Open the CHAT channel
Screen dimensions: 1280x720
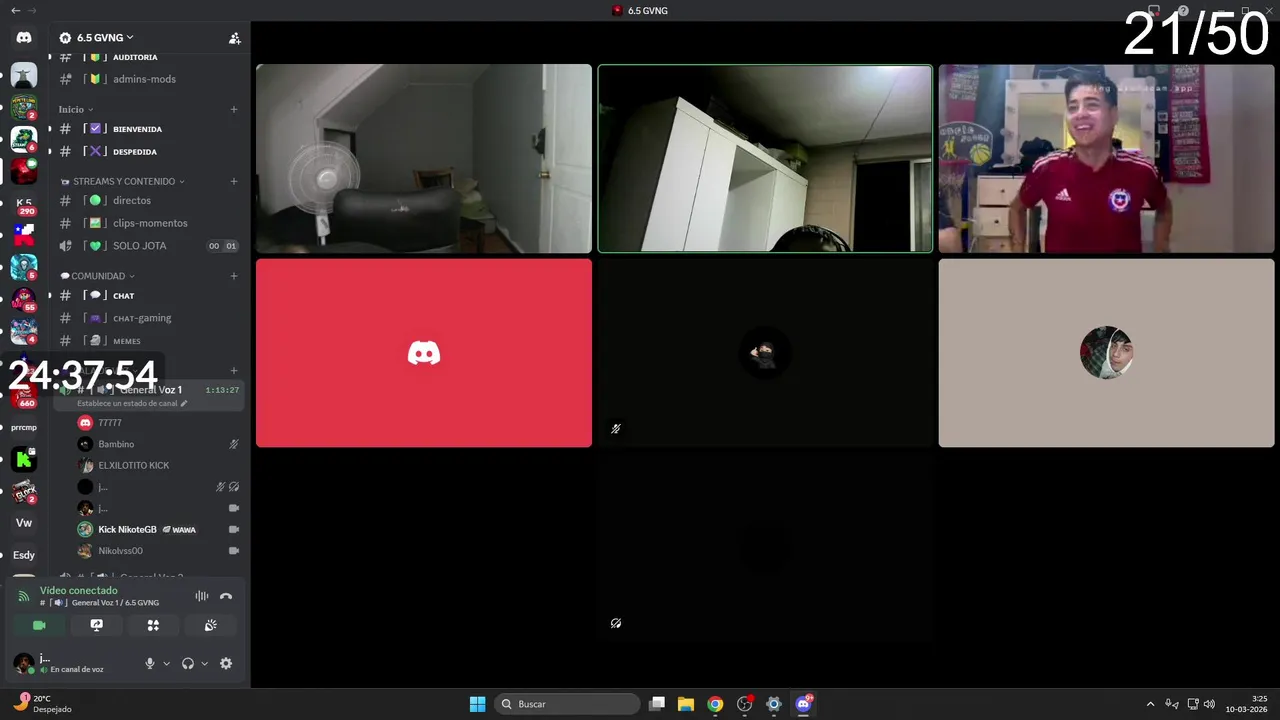[148, 295]
